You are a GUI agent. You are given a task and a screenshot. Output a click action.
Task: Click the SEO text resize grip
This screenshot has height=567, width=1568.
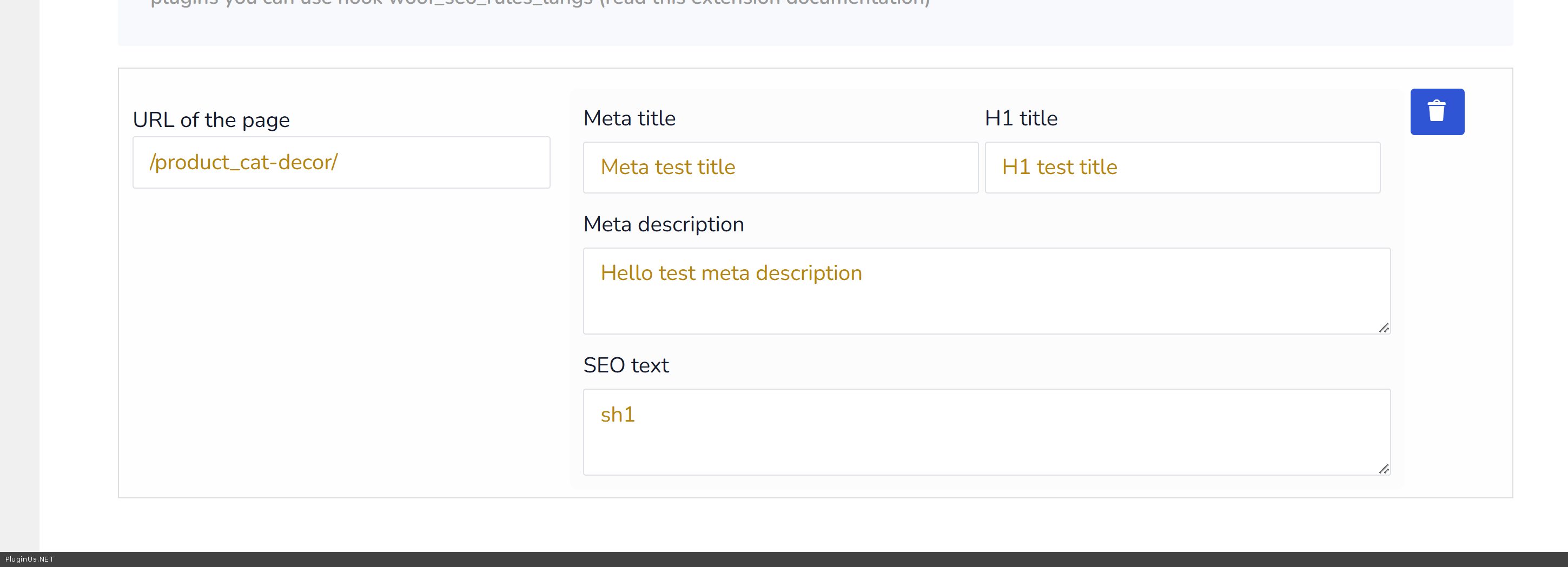pyautogui.click(x=1384, y=469)
